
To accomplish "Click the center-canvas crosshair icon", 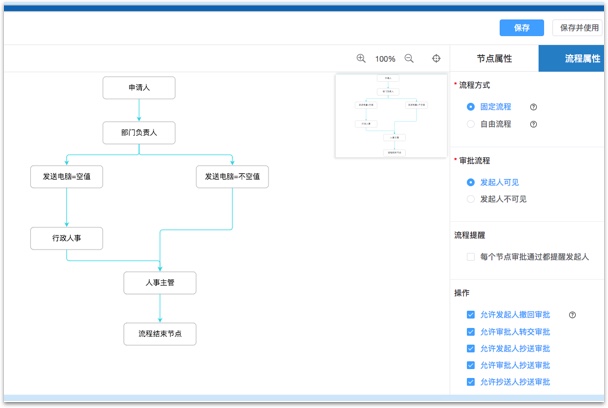I will click(436, 59).
